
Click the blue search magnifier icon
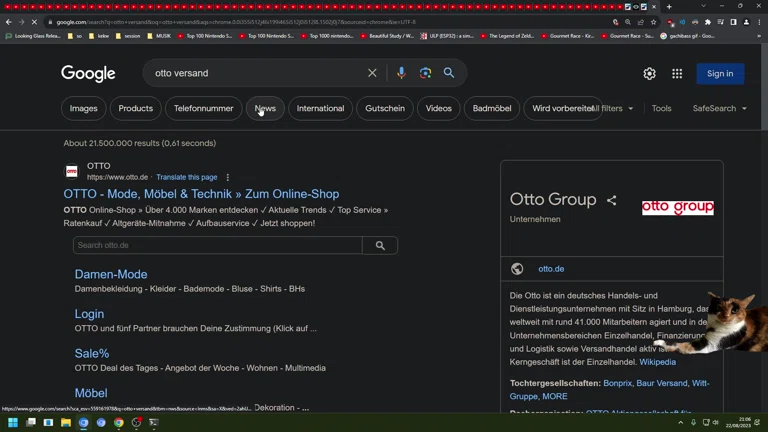449,73
